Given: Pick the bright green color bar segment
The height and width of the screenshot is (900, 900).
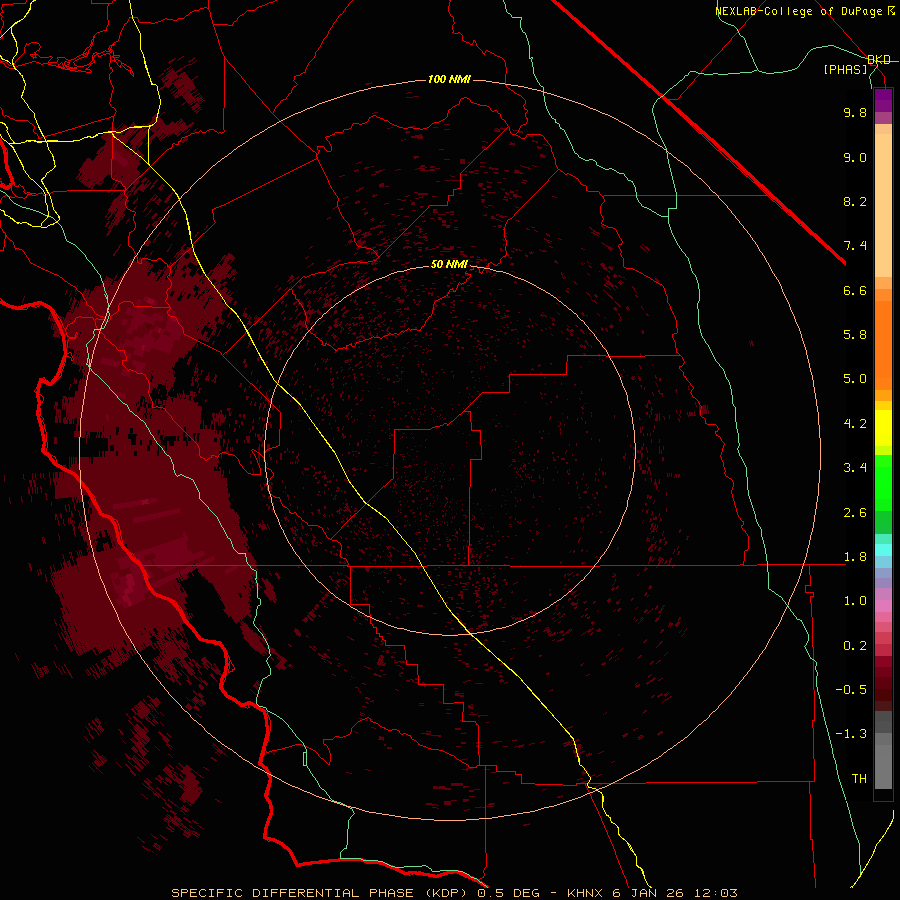Looking at the screenshot, I should [883, 482].
